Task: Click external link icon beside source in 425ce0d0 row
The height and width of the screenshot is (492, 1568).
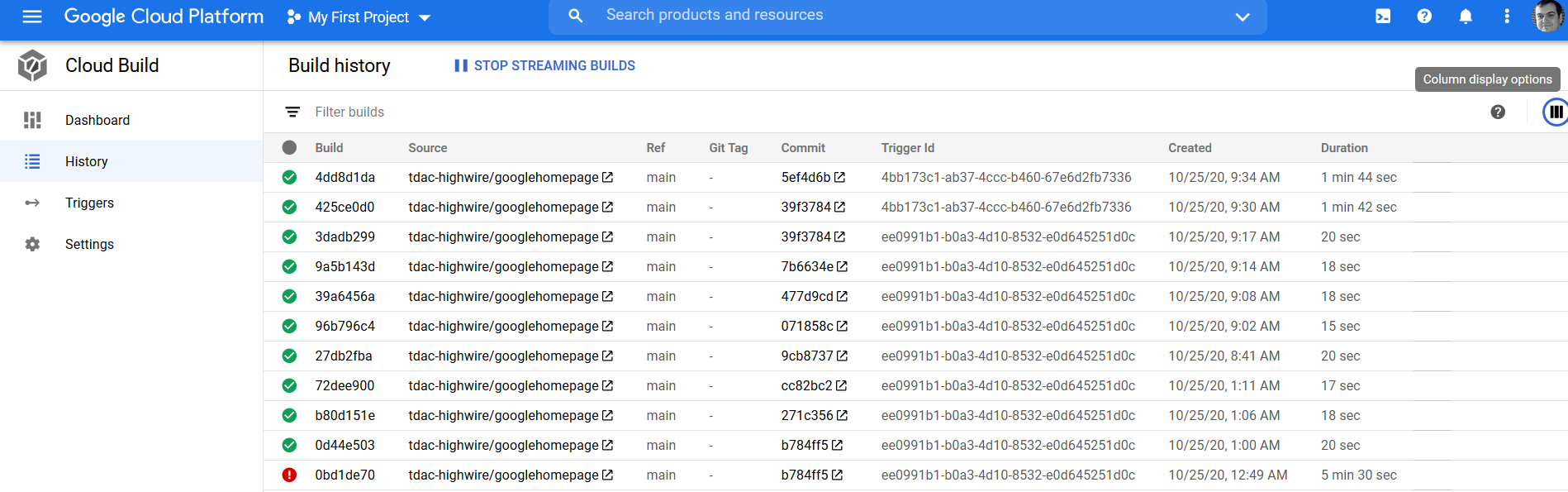Action: 607,207
